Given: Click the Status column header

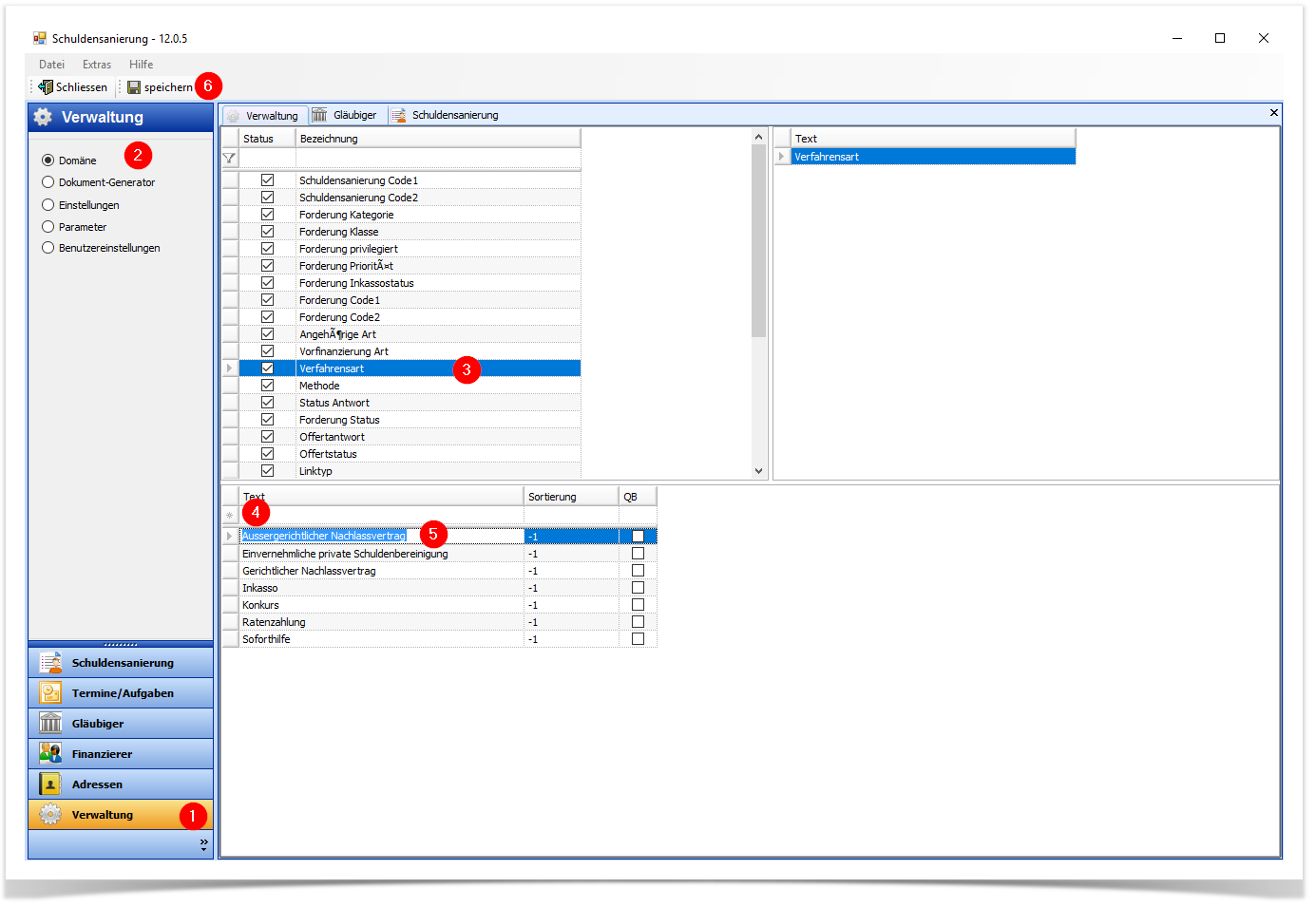Looking at the screenshot, I should point(267,139).
